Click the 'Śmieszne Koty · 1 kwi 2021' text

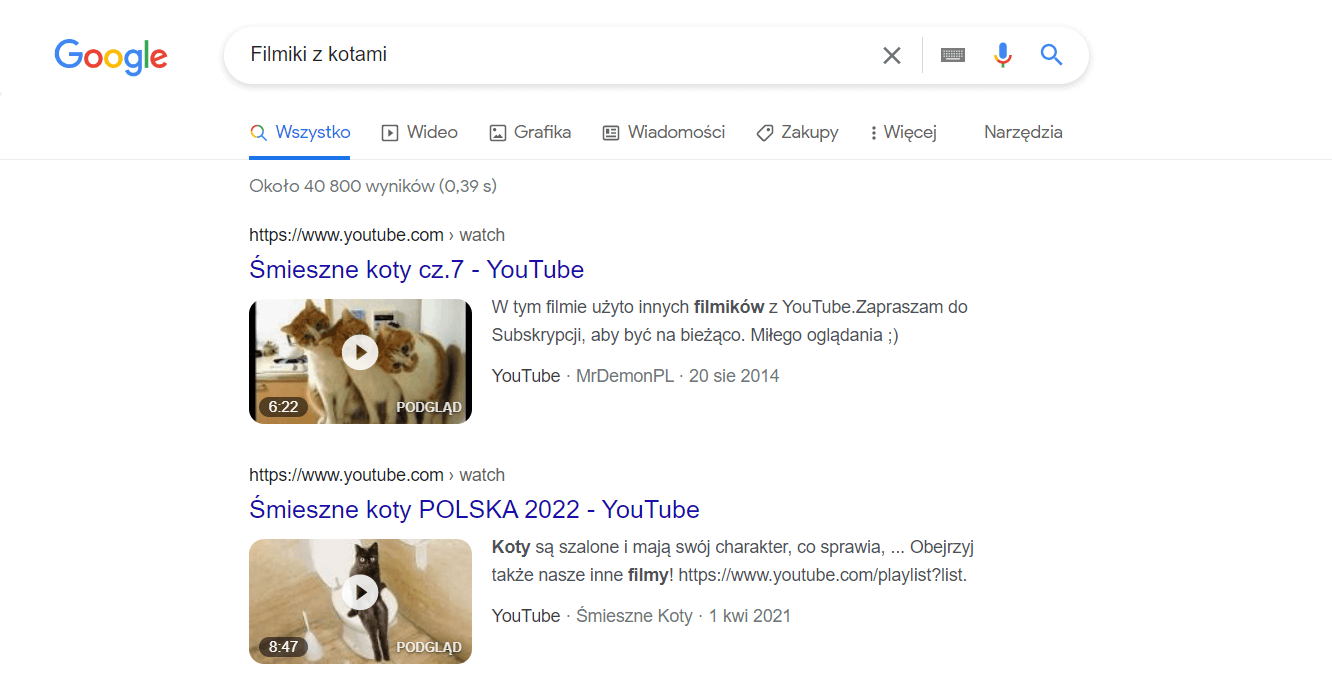[x=683, y=616]
